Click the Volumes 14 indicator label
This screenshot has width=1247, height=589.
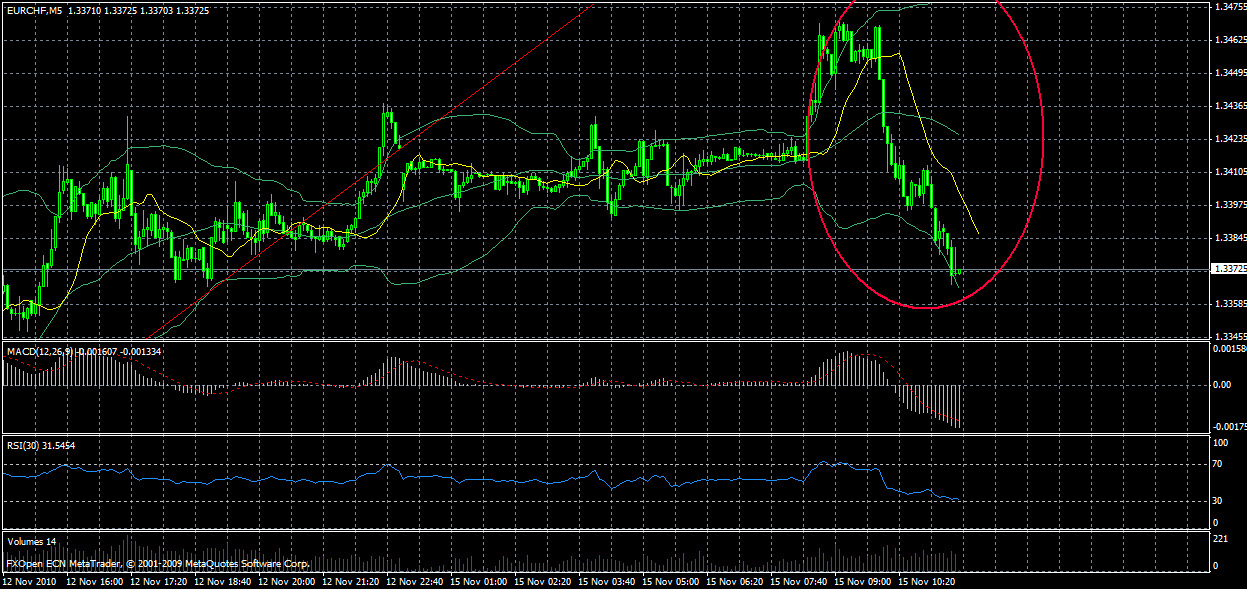tap(31, 540)
